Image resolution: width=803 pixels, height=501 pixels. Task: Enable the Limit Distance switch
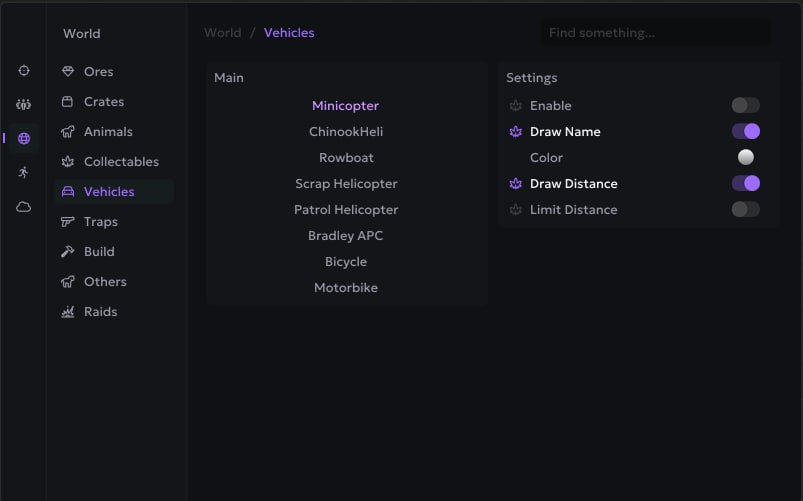click(745, 209)
